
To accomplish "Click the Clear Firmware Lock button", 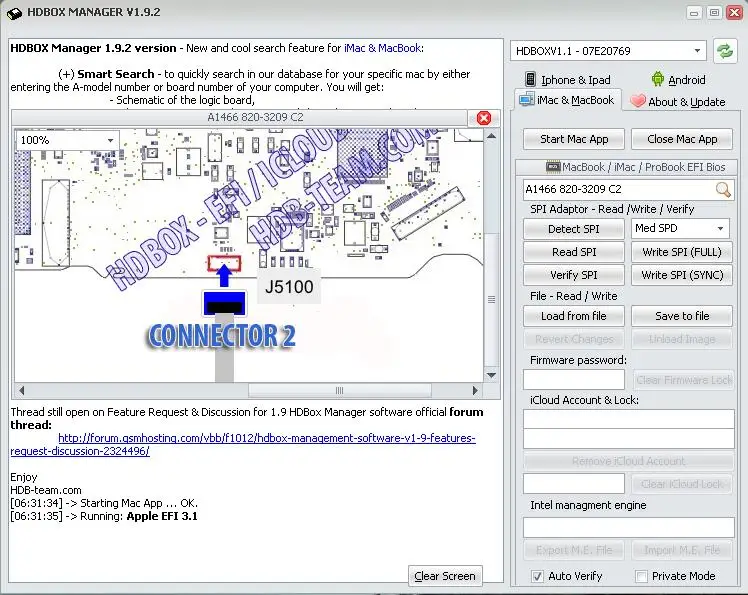I will tap(684, 380).
